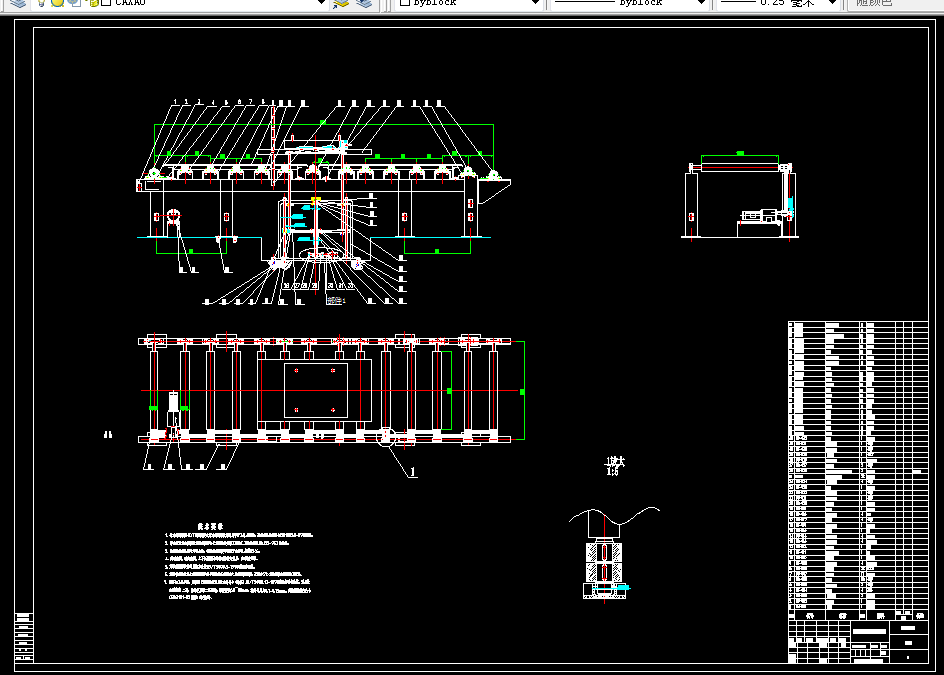Image resolution: width=944 pixels, height=675 pixels.
Task: Toggle the CAXA0 layer freeze sun icon
Action: [57, 2]
